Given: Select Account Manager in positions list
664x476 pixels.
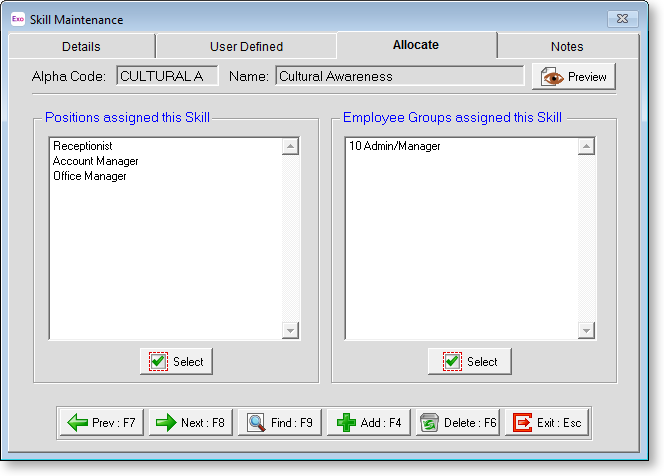Looking at the screenshot, I should 96,161.
